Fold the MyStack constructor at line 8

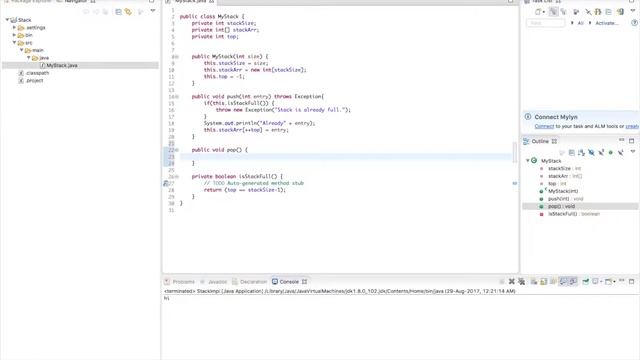pyautogui.click(x=177, y=57)
